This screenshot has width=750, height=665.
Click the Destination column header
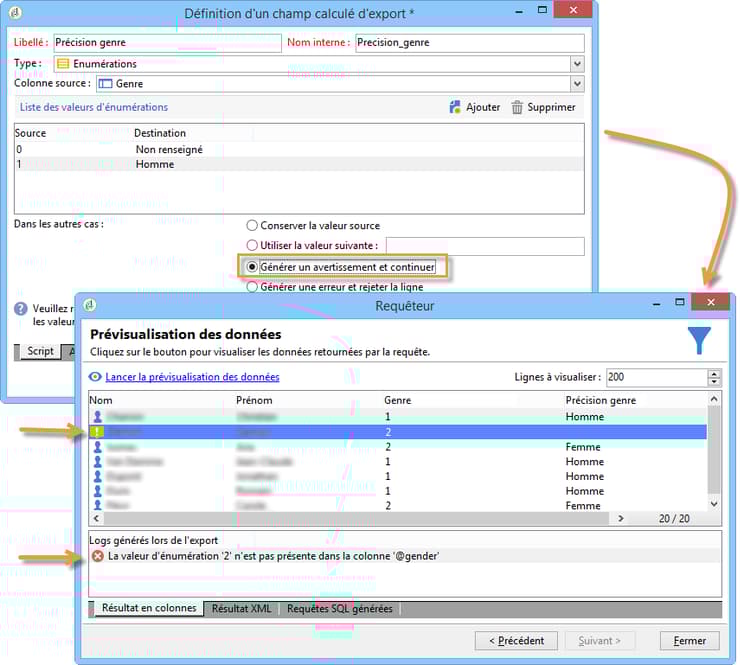160,133
